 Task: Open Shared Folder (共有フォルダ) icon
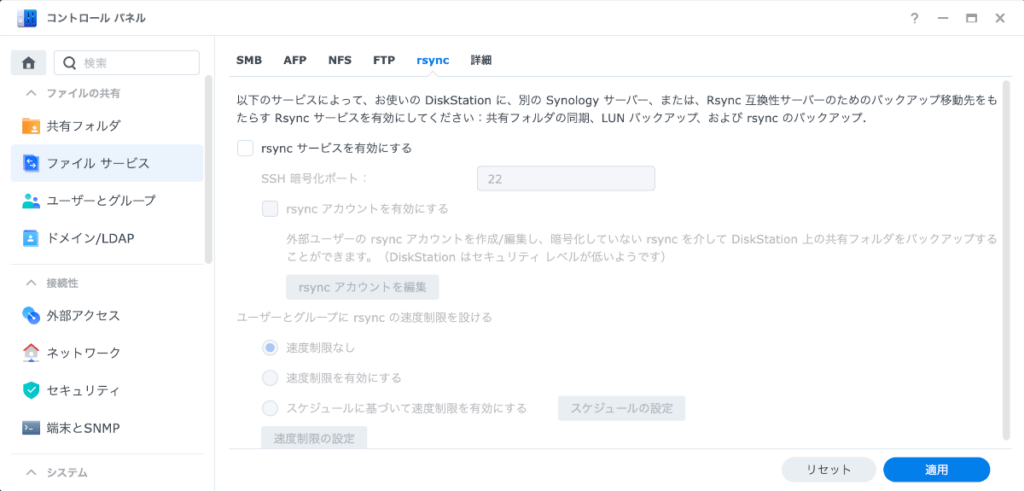[31, 125]
